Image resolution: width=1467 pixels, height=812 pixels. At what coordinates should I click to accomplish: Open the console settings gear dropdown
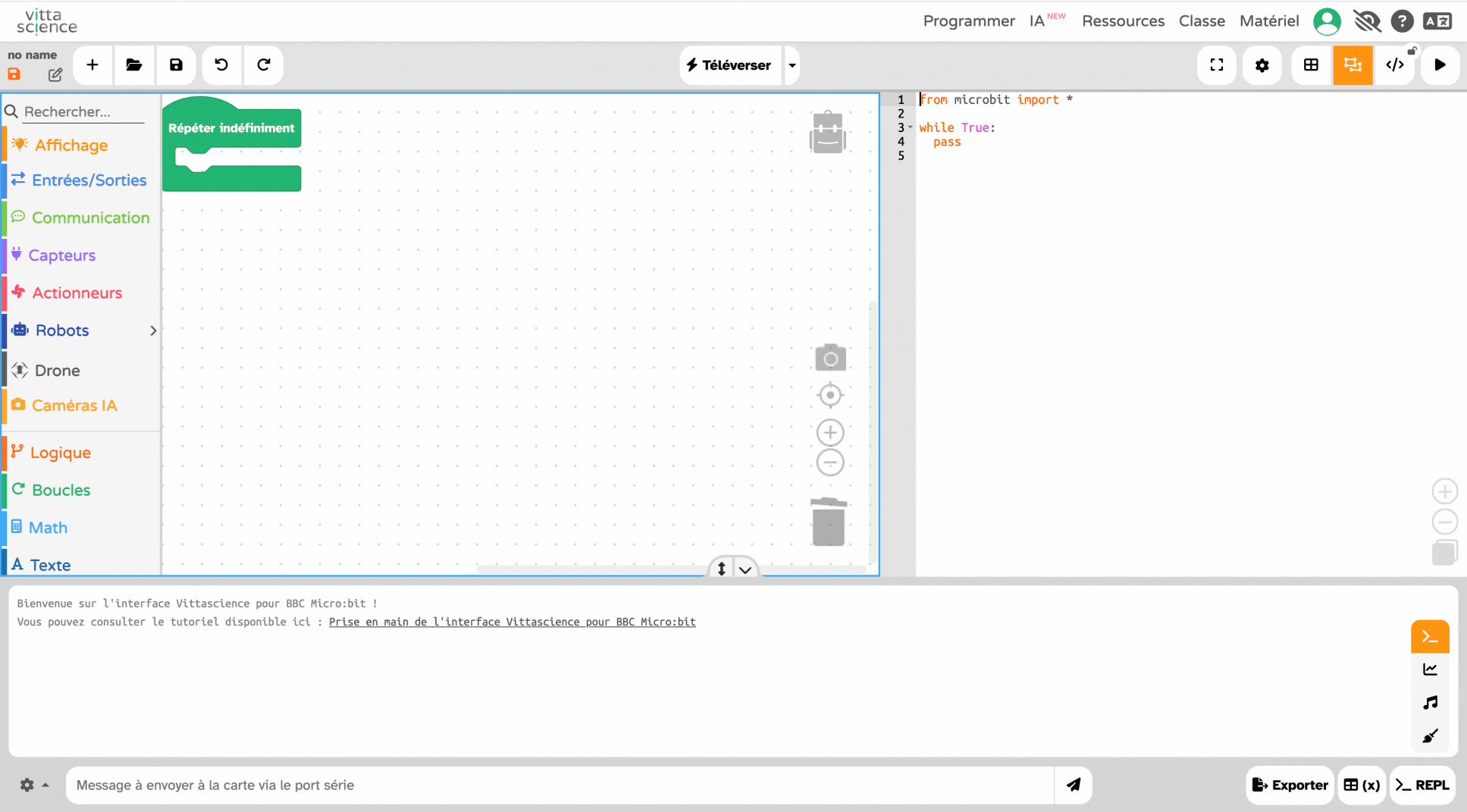(34, 785)
